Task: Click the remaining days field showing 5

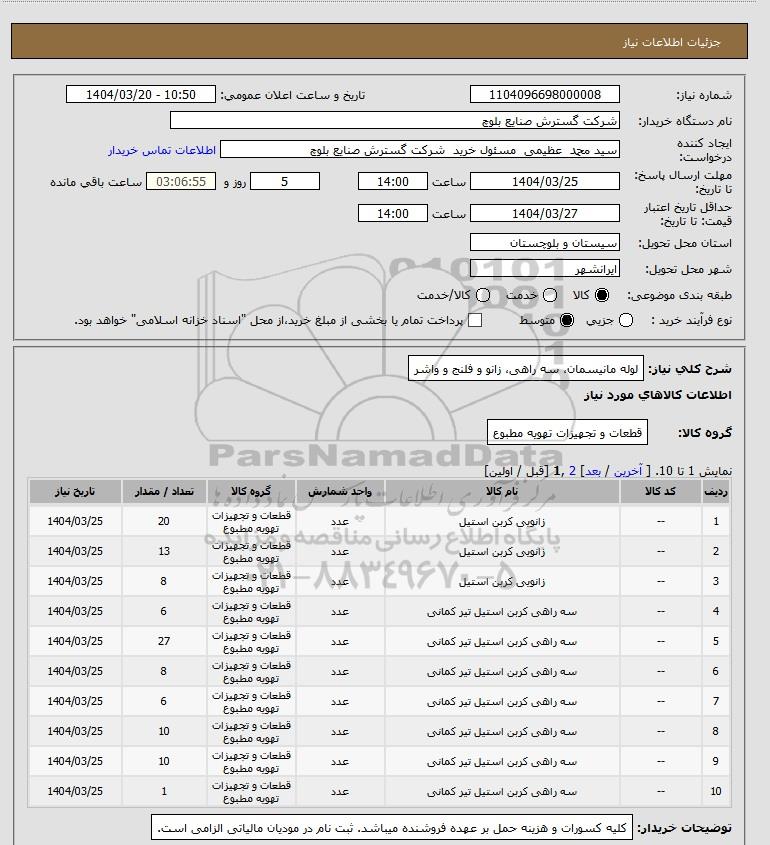Action: [x=285, y=181]
